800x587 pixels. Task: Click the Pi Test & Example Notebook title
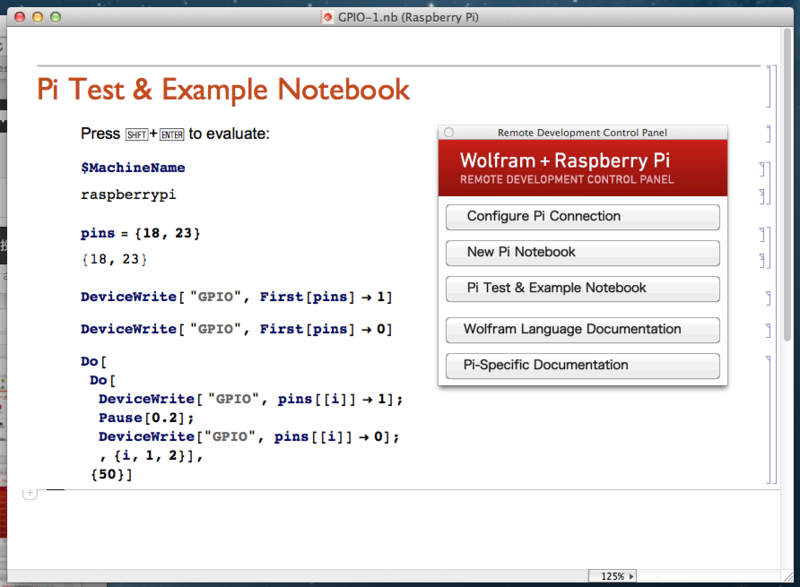(x=223, y=90)
